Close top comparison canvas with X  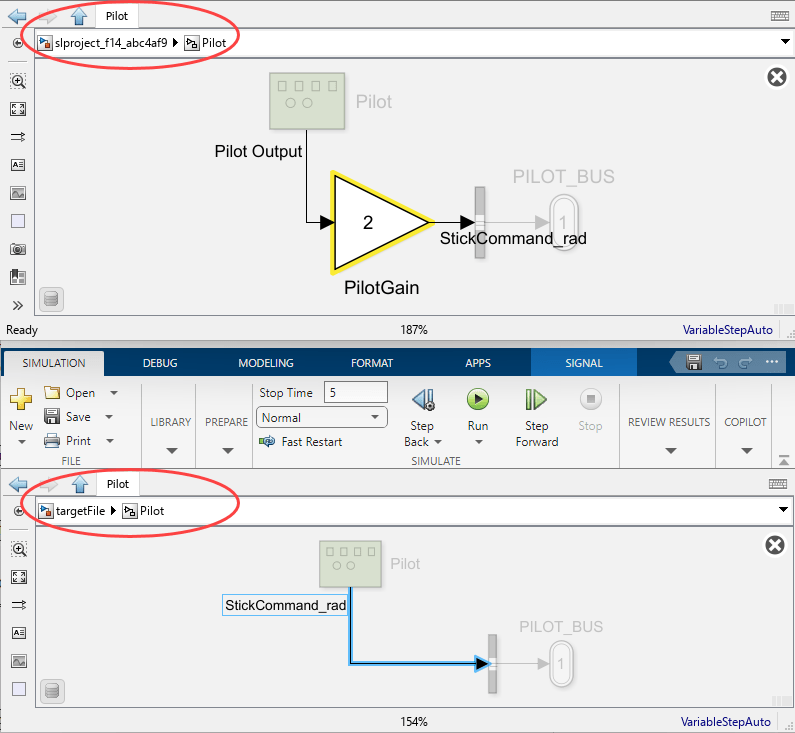click(x=776, y=78)
